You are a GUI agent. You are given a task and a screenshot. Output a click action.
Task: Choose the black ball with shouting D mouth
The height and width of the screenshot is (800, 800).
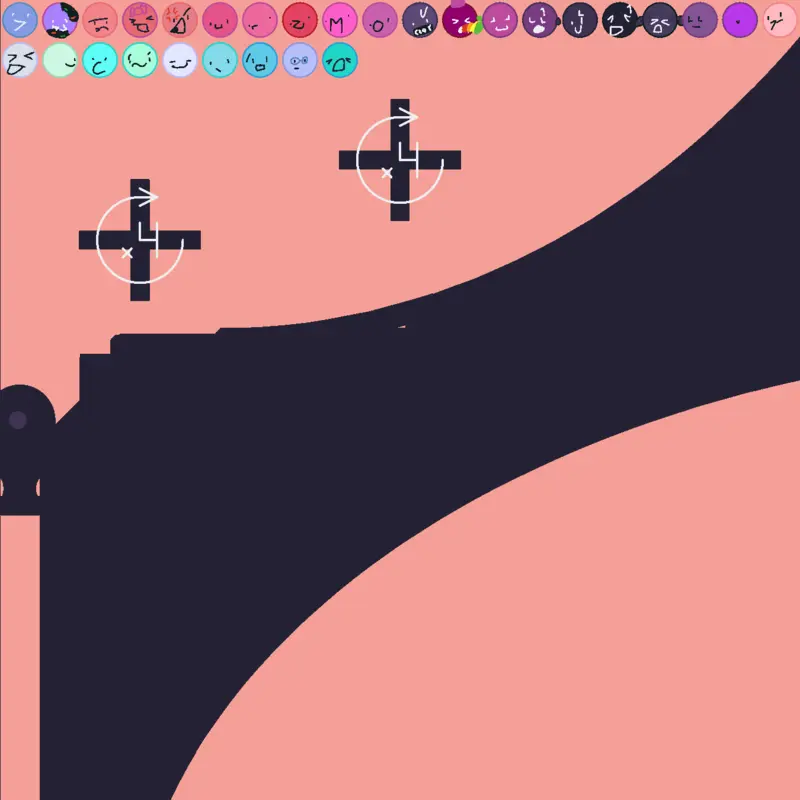[620, 20]
